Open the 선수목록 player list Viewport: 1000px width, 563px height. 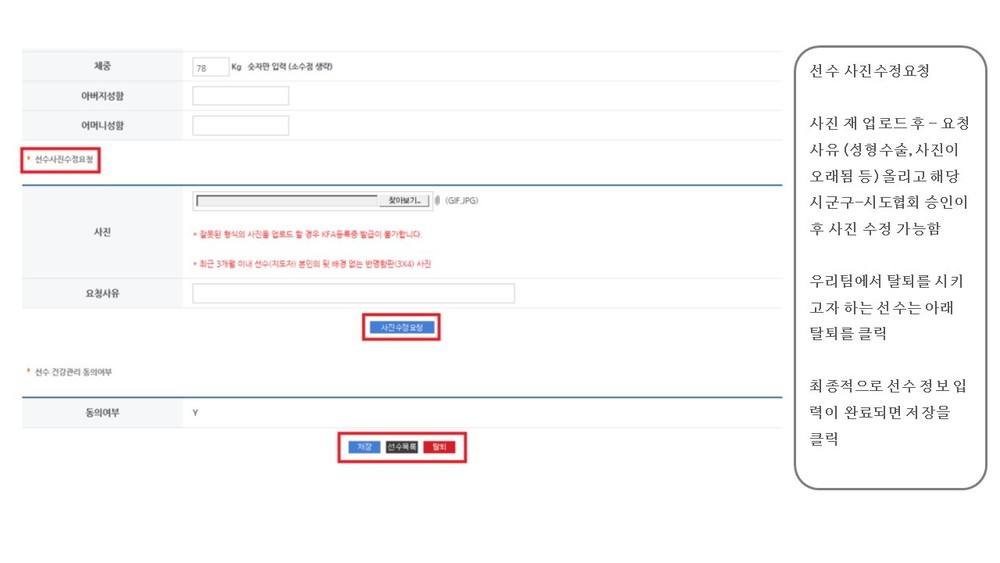pyautogui.click(x=402, y=447)
